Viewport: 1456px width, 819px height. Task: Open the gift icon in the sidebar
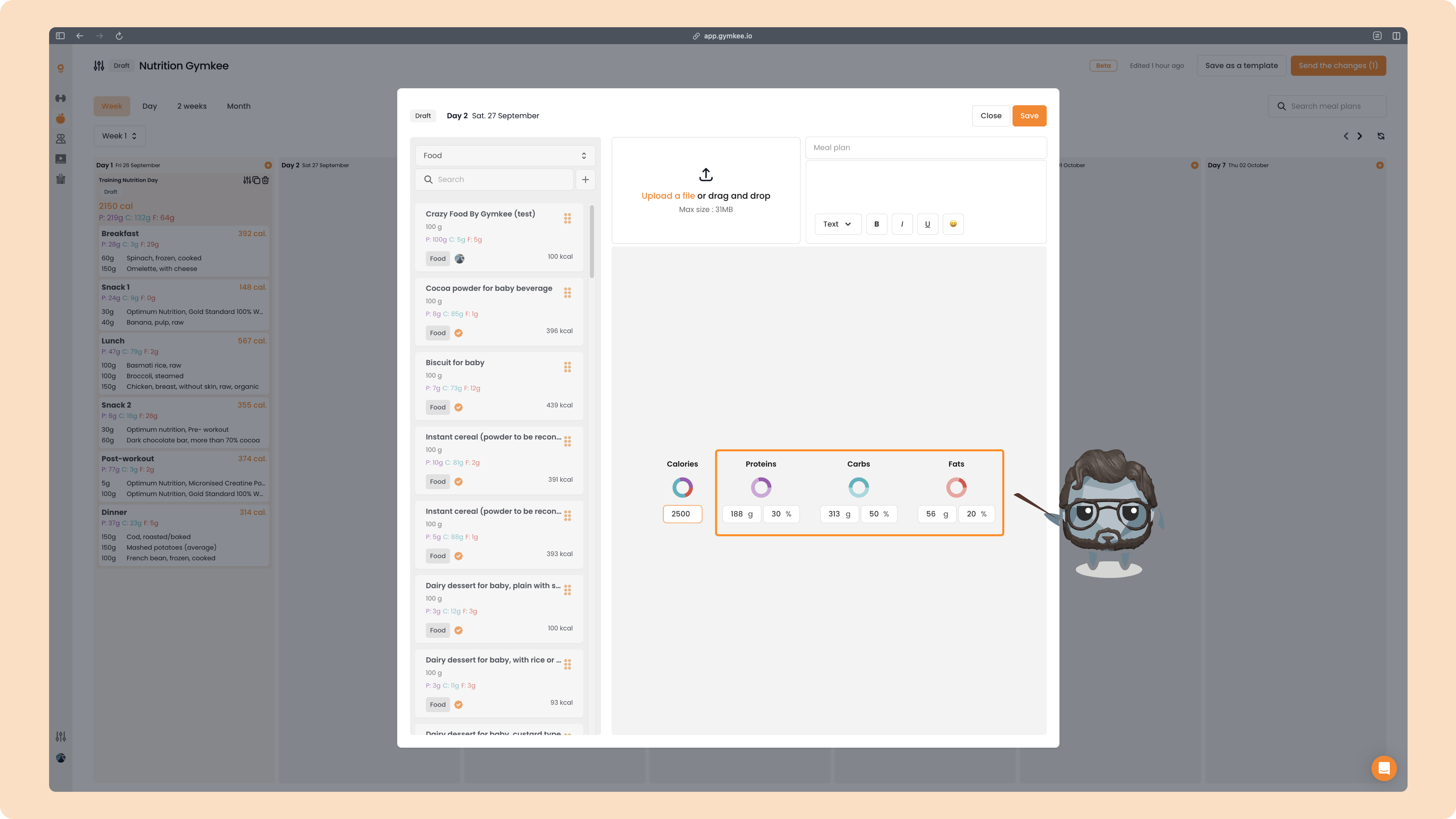click(60, 179)
